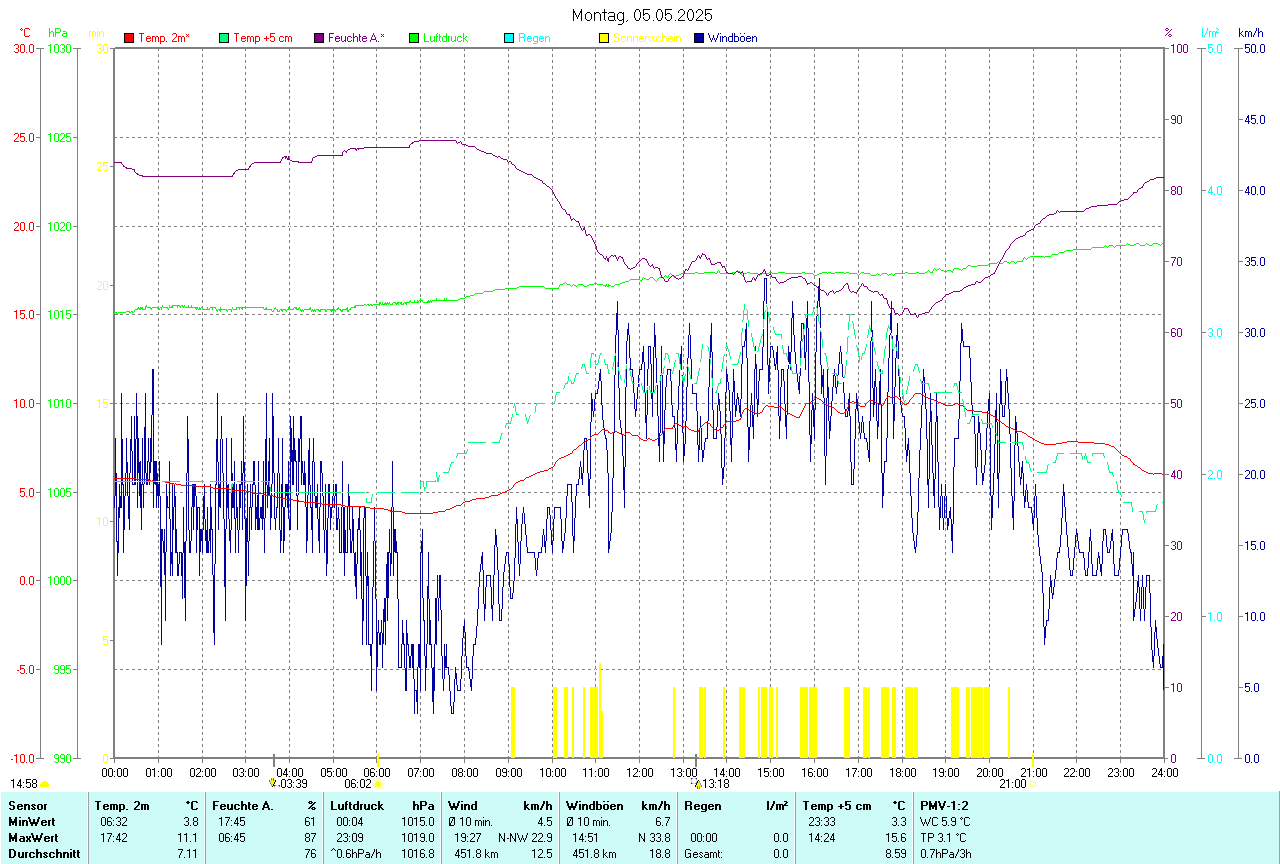Viewport: 1280px width, 864px height.
Task: Click the '18:00' label on time axis
Action: click(x=902, y=772)
